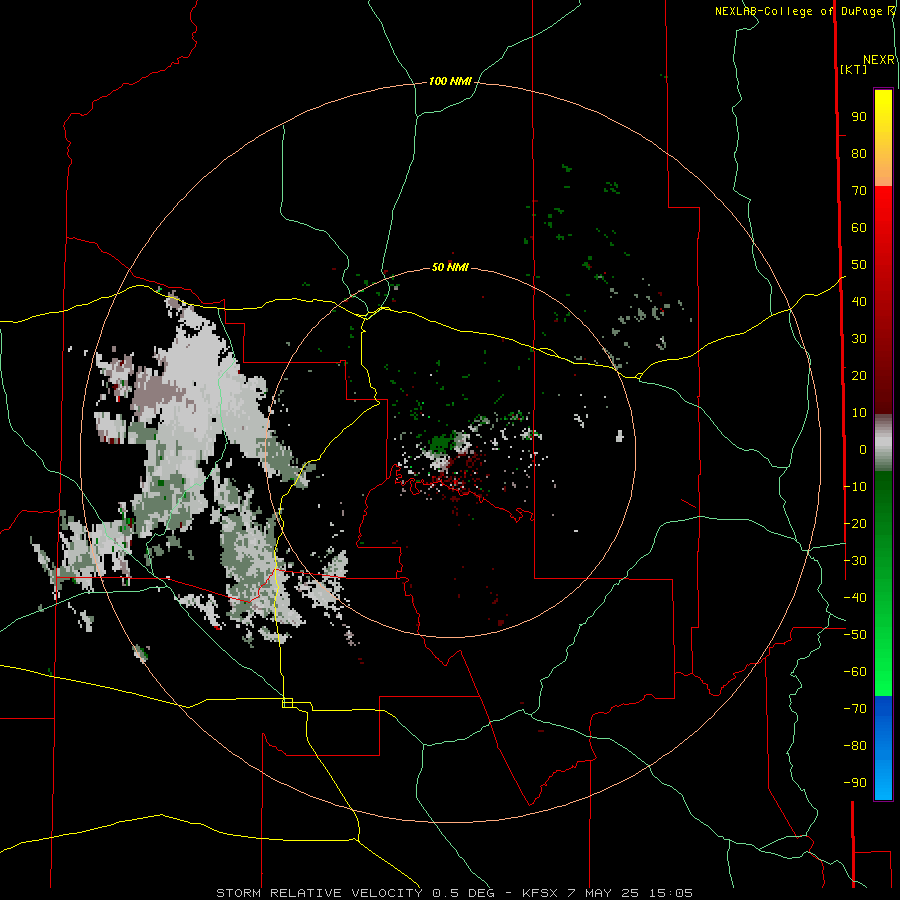900x900 pixels.
Task: Click the 10 value on velocity scale
Action: (859, 413)
